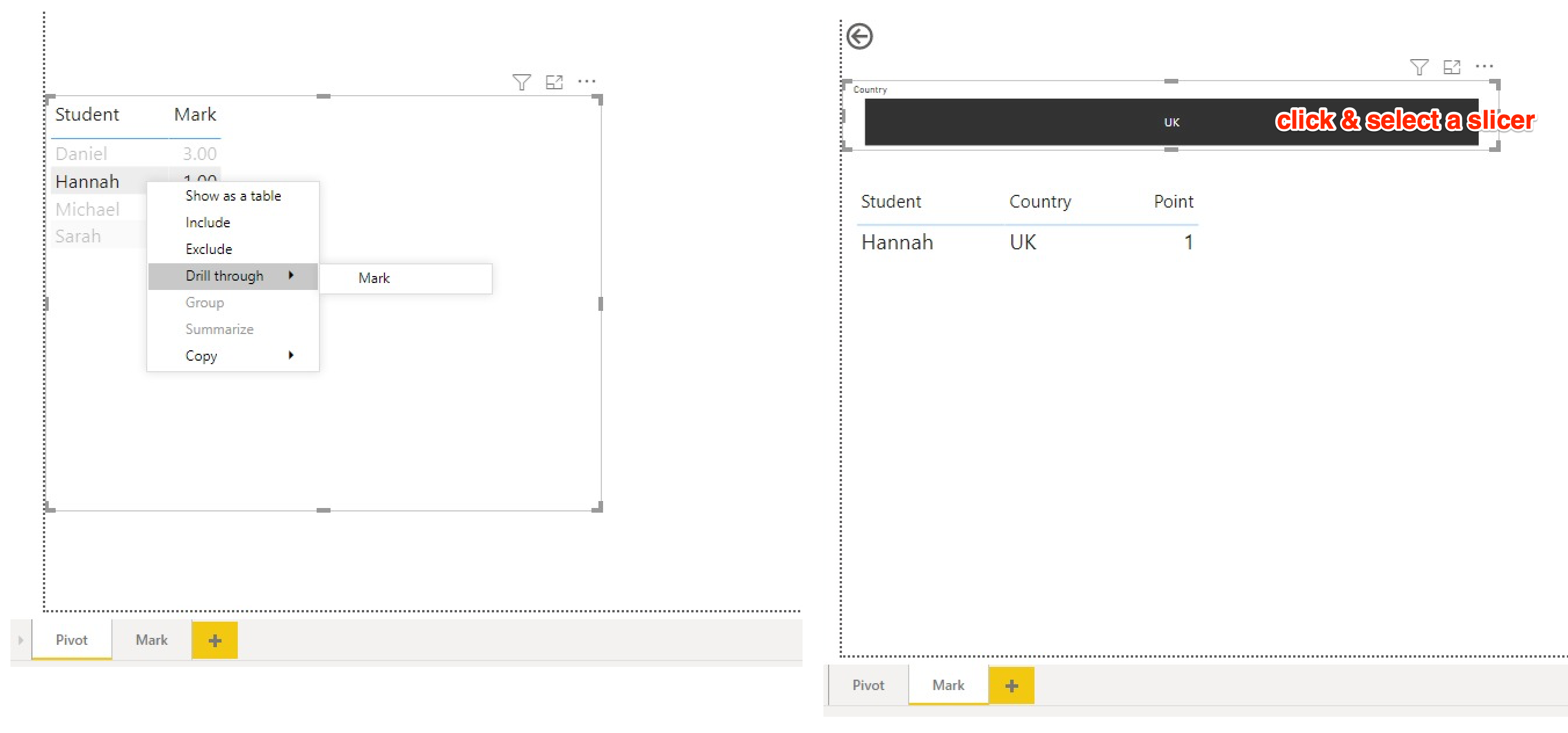This screenshot has width=1568, height=733.
Task: Click Daniel's mark 3.00
Action: 199,154
